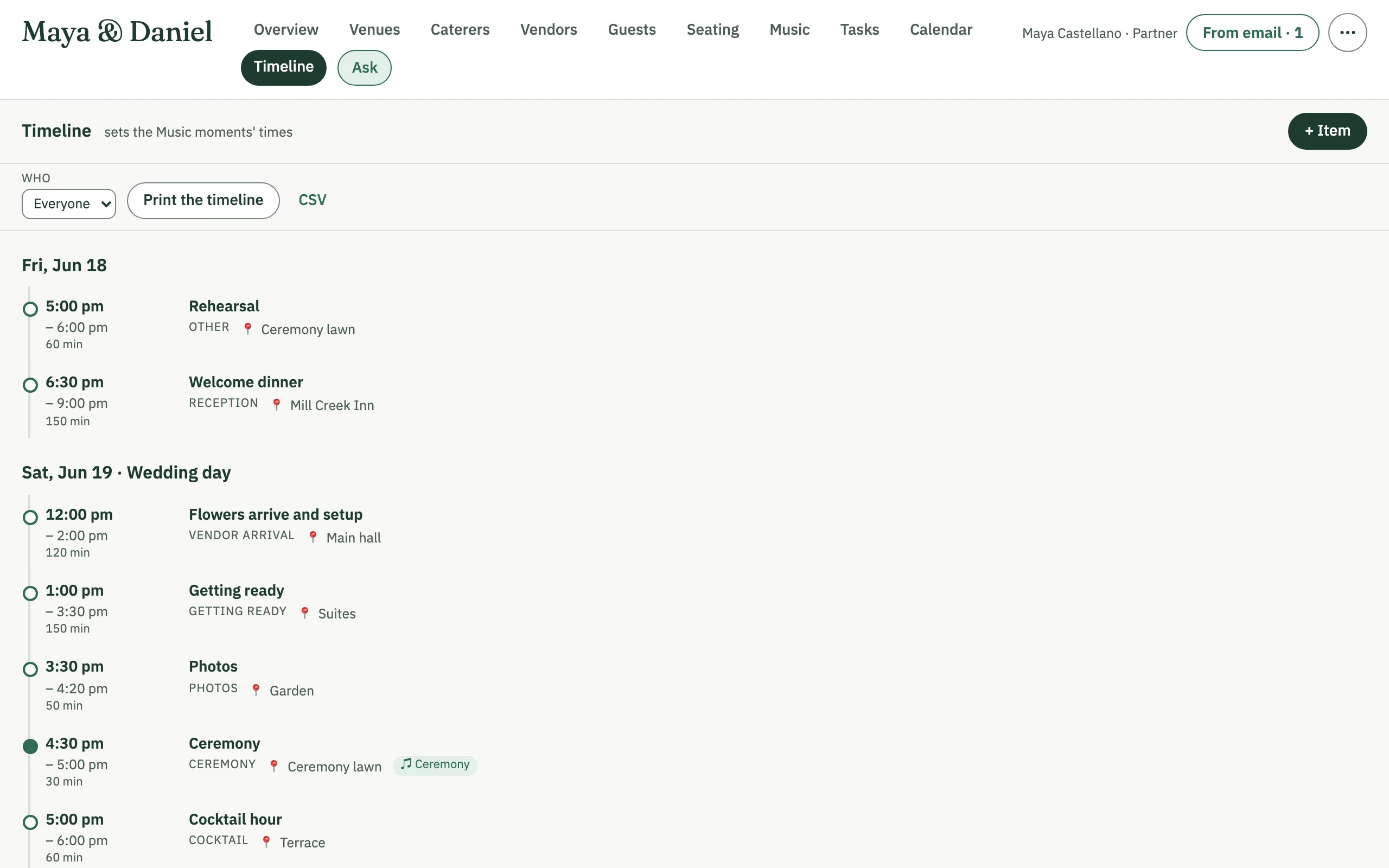Select the 1:00 pm Getting ready marker

[x=30, y=593]
